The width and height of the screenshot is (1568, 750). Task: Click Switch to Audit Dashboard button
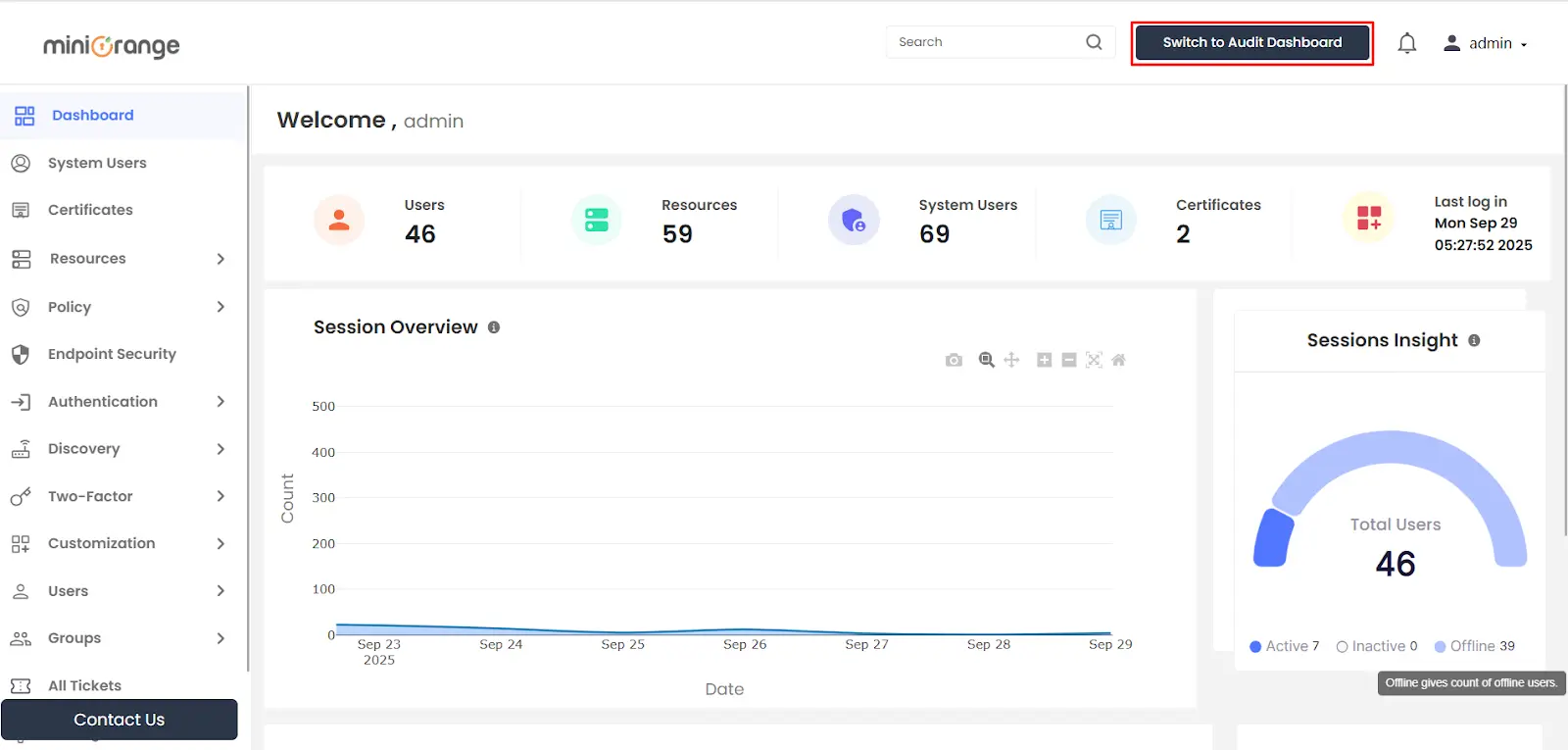tap(1251, 43)
